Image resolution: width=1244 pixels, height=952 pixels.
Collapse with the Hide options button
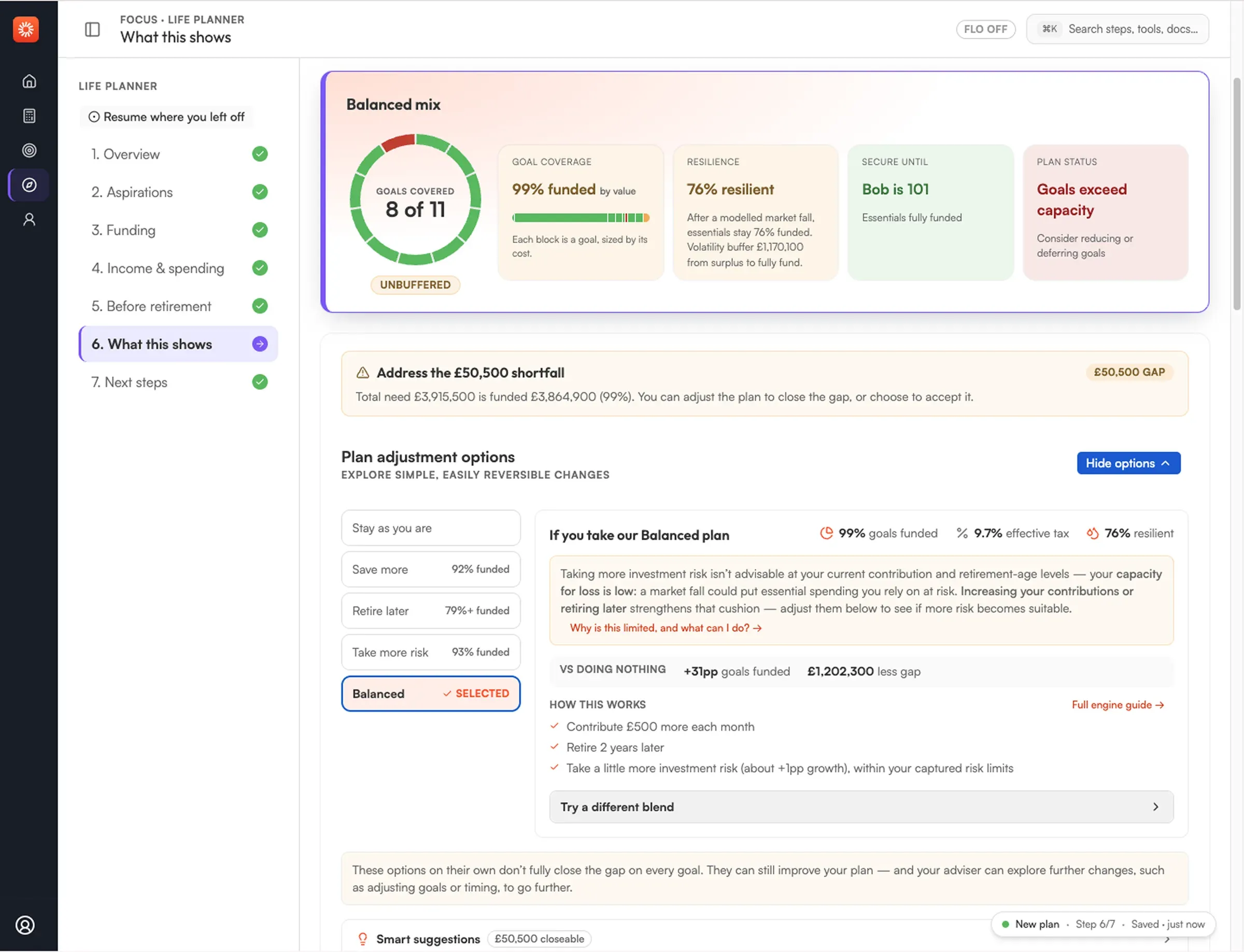coord(1128,463)
